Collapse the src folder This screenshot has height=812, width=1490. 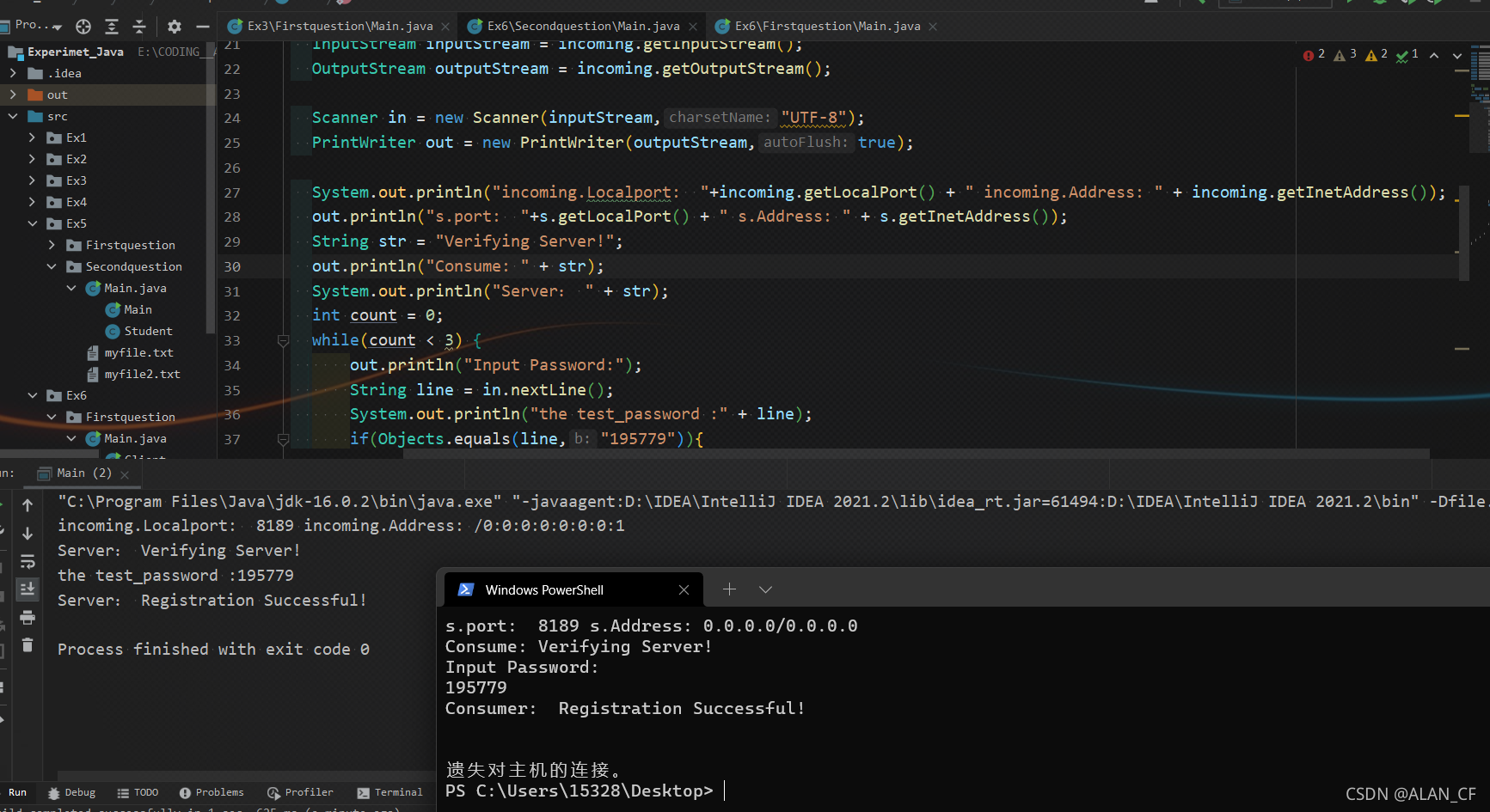point(13,116)
